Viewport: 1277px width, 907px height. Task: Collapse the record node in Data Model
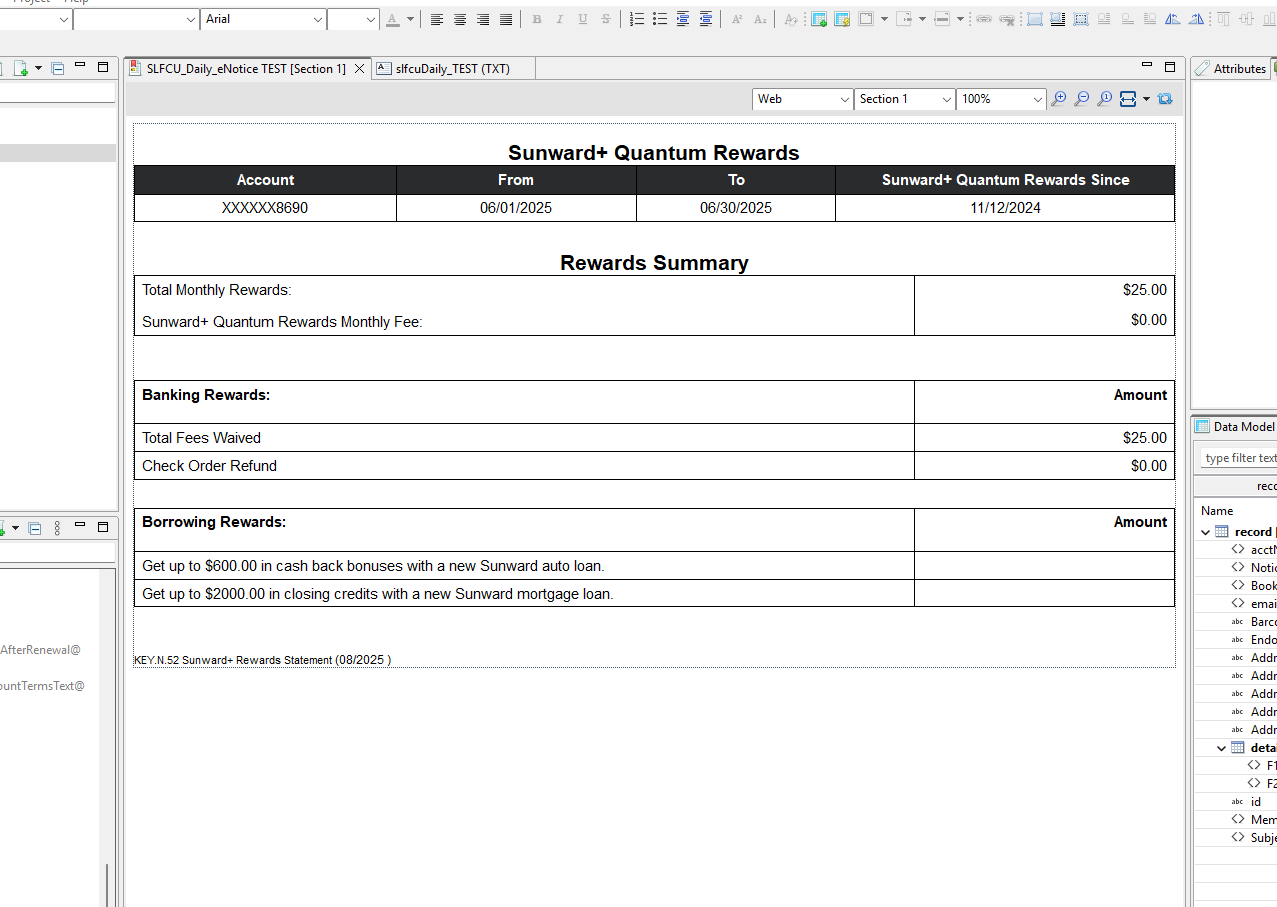tap(1206, 532)
